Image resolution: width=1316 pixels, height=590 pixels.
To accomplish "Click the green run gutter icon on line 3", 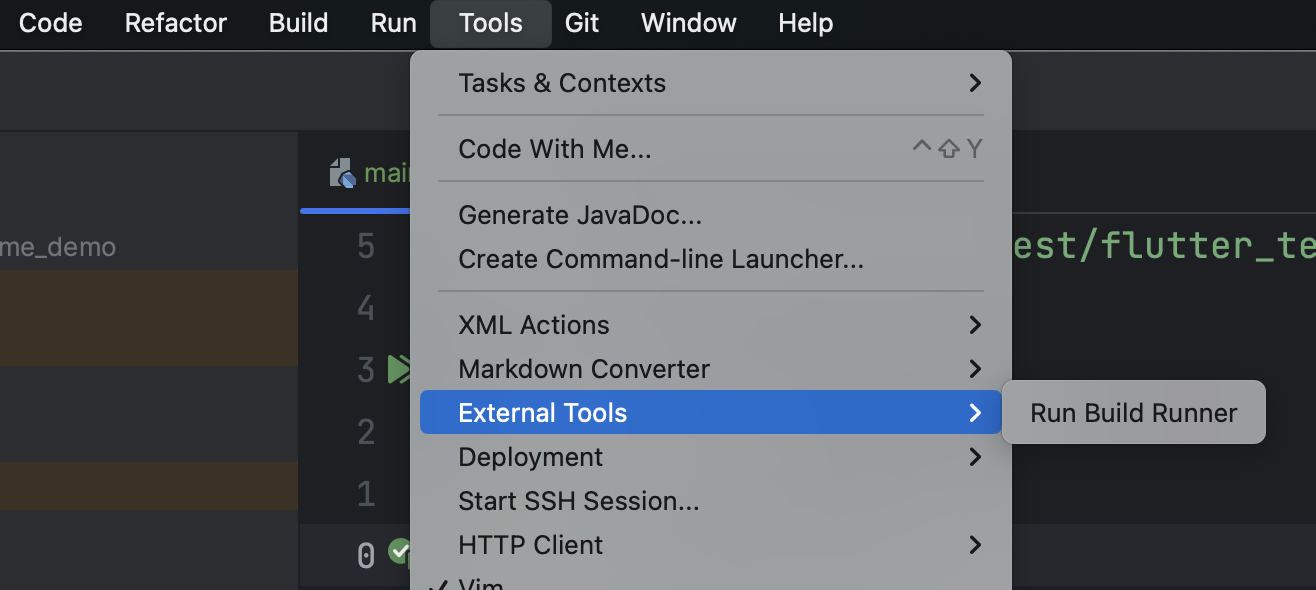I will click(399, 370).
